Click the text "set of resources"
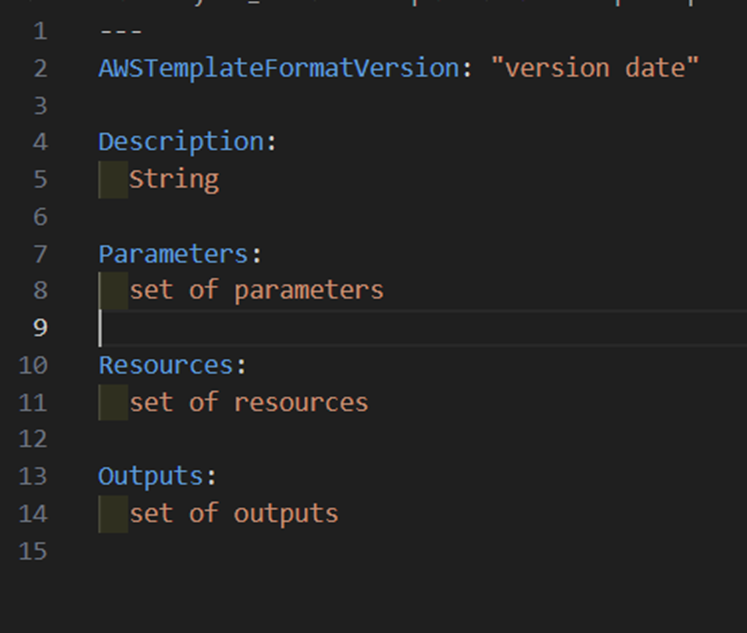The width and height of the screenshot is (747, 633). click(x=249, y=402)
